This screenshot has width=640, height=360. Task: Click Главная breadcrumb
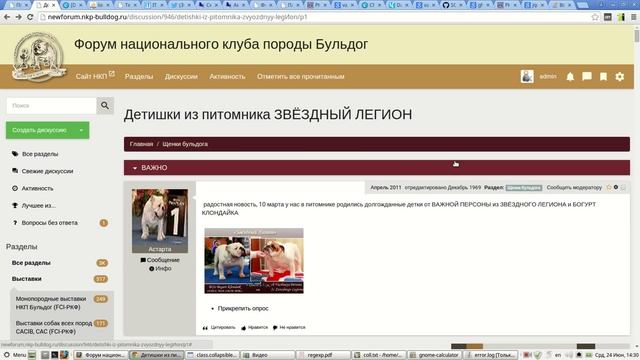coord(141,144)
